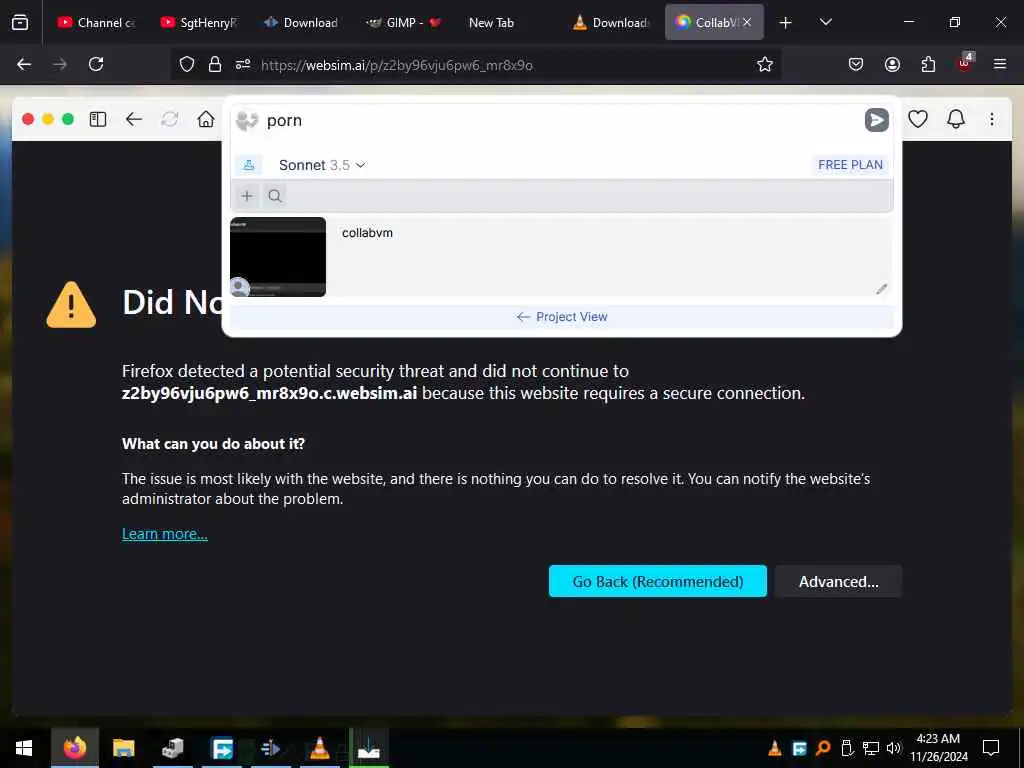Click Project View link

pyautogui.click(x=562, y=317)
